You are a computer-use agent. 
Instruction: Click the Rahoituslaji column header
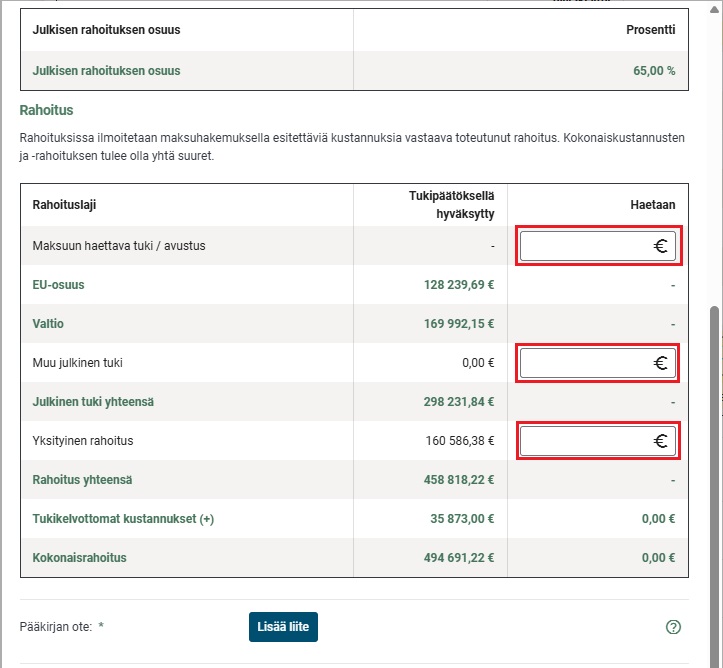click(65, 205)
